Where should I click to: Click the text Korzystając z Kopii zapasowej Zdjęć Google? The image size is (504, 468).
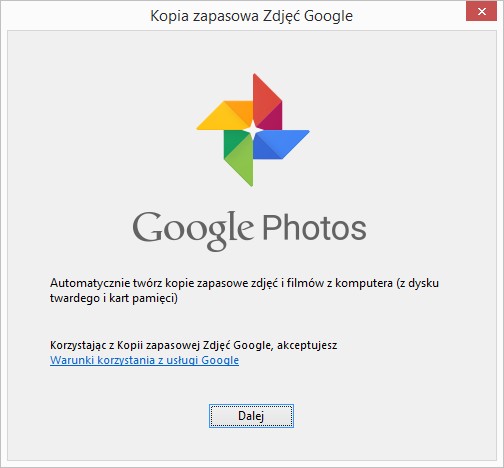(193, 345)
